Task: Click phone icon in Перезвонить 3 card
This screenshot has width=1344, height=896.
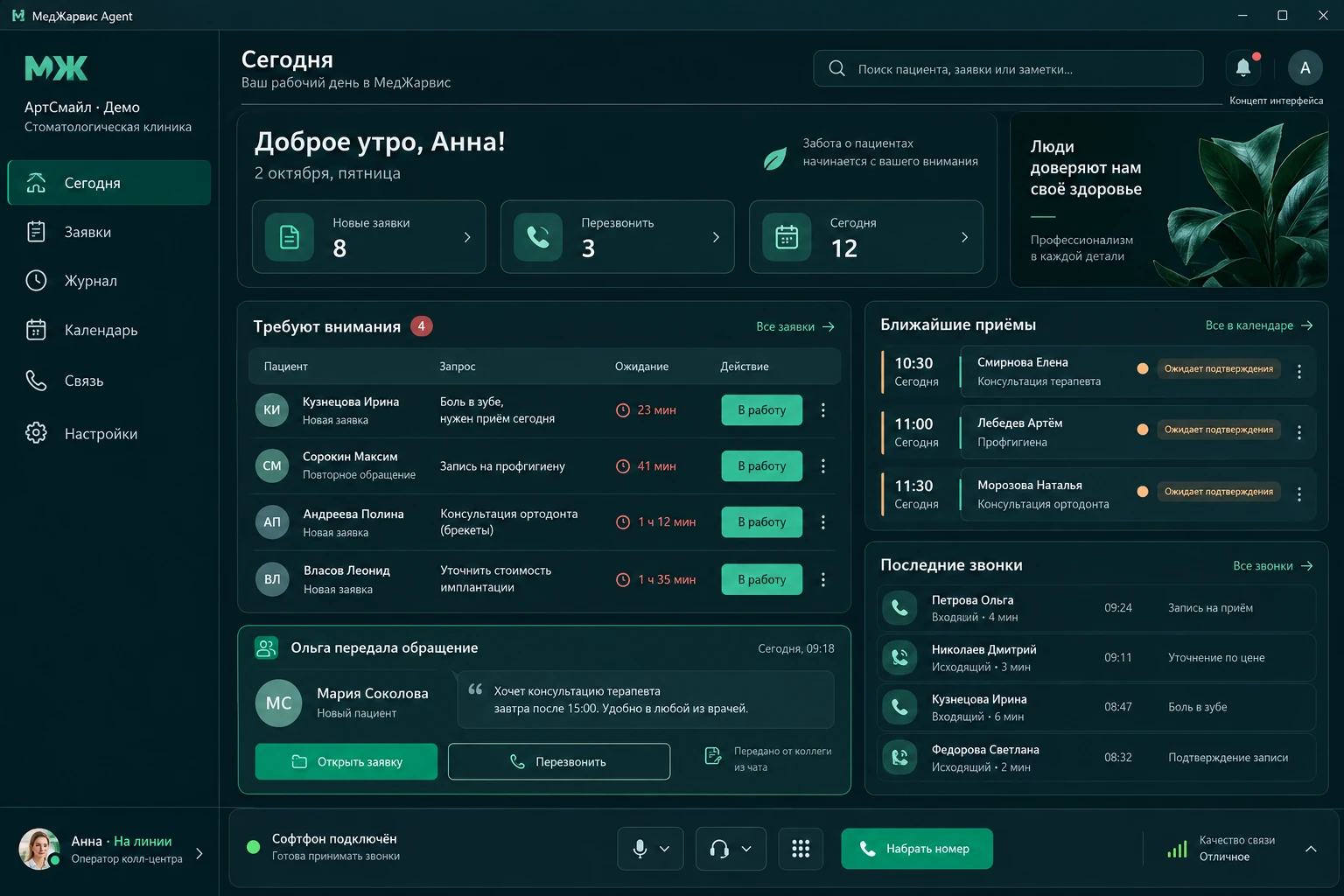Action: [x=538, y=237]
